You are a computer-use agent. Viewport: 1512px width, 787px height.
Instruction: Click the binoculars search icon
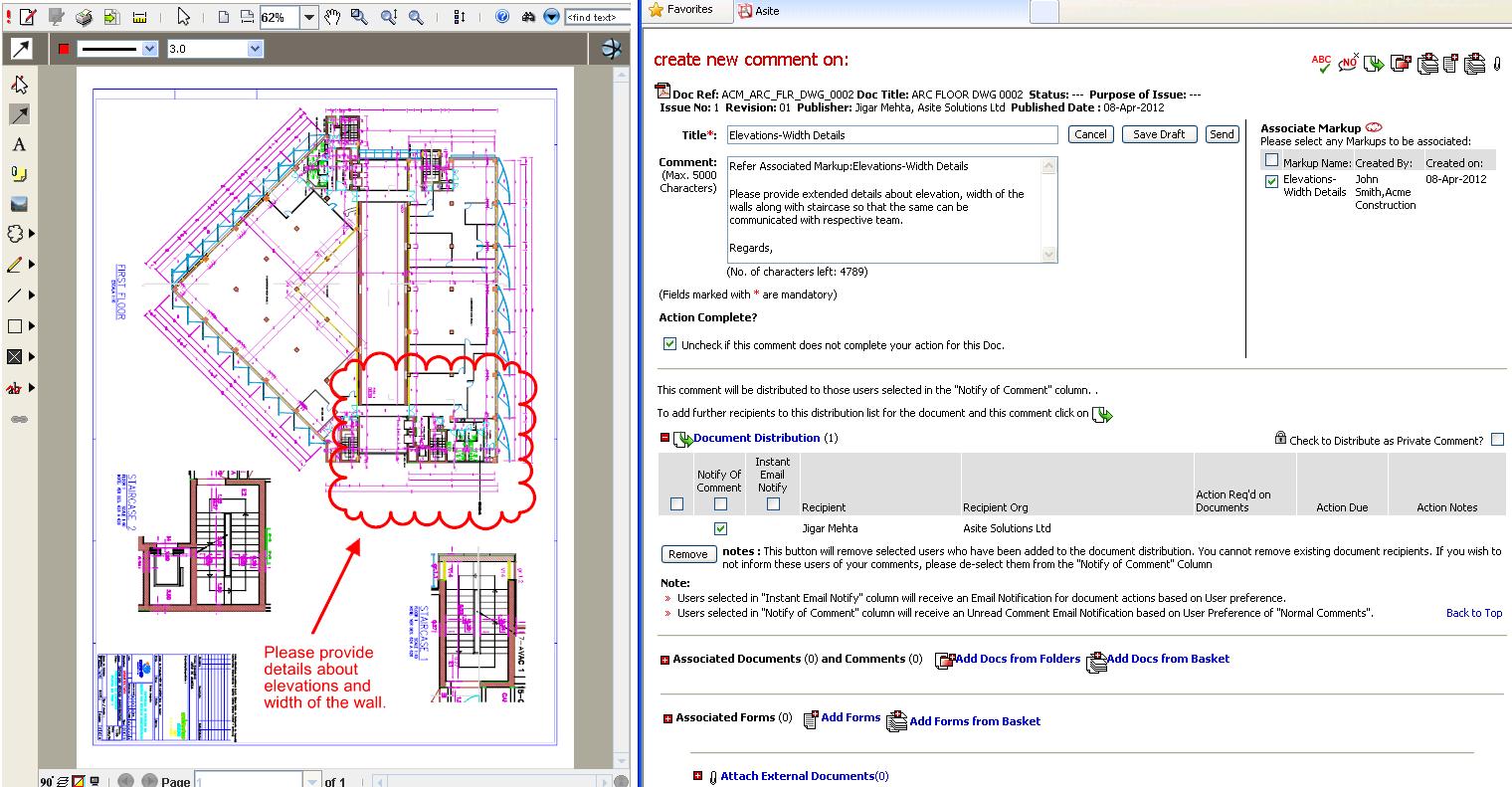pos(528,17)
